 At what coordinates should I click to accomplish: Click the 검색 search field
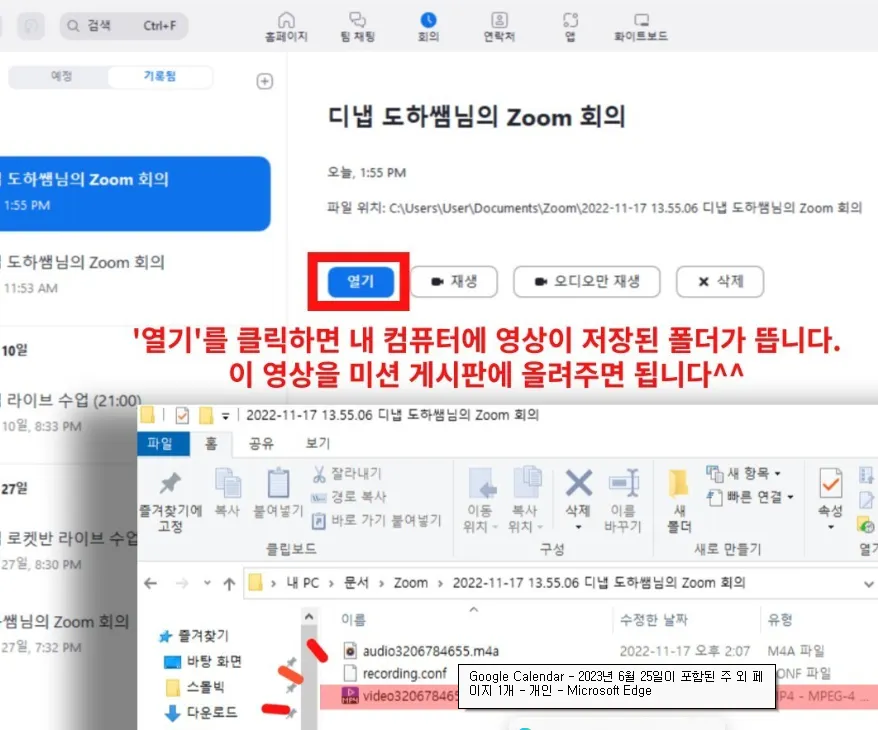point(124,26)
